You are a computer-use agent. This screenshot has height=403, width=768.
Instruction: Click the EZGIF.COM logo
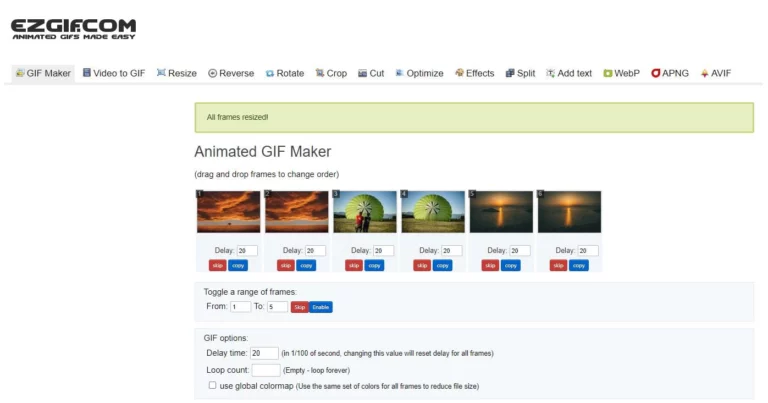pyautogui.click(x=73, y=29)
